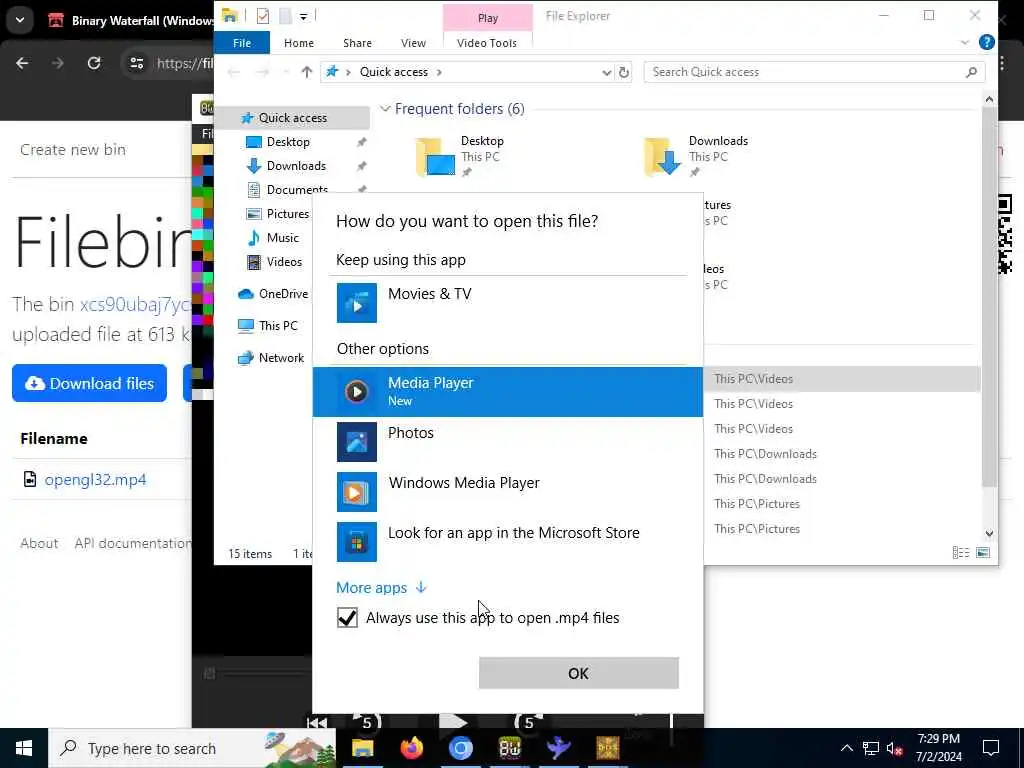Viewport: 1024px width, 768px height.
Task: Click the taskbar search box
Action: (x=193, y=748)
